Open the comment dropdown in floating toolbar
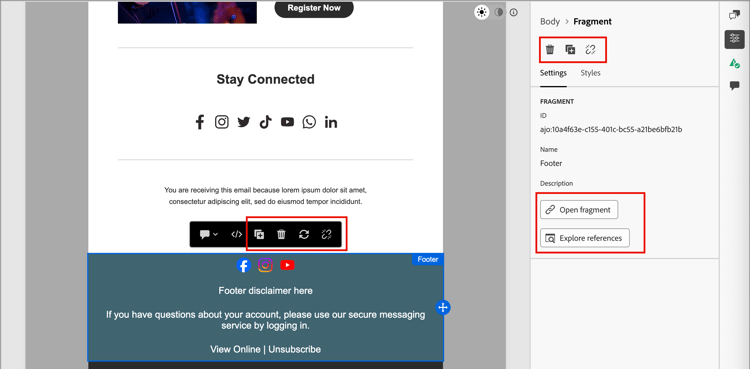The height and width of the screenshot is (369, 750). [x=209, y=235]
